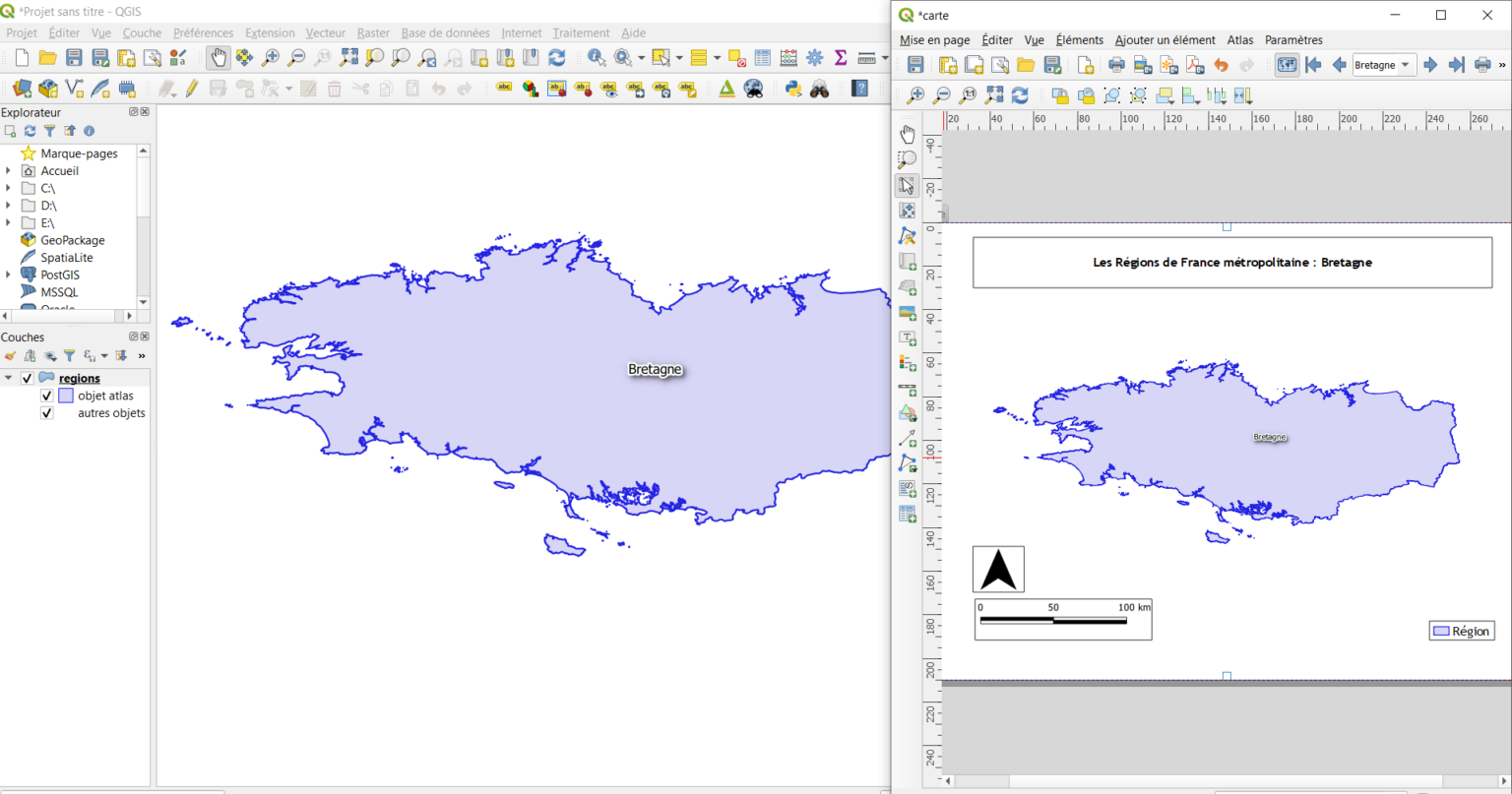The width and height of the screenshot is (1512, 794).
Task: Expand the GeoPackage item in Explorateur
Action: [x=8, y=240]
